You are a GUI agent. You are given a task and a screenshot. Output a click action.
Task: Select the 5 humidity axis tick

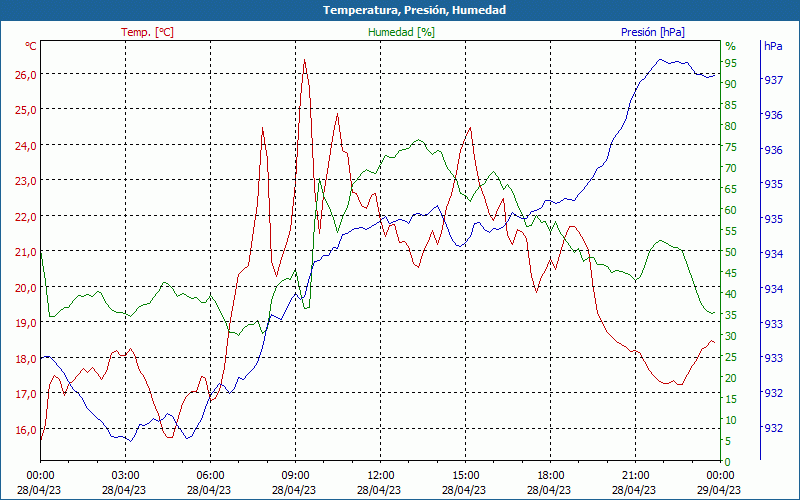[728, 441]
